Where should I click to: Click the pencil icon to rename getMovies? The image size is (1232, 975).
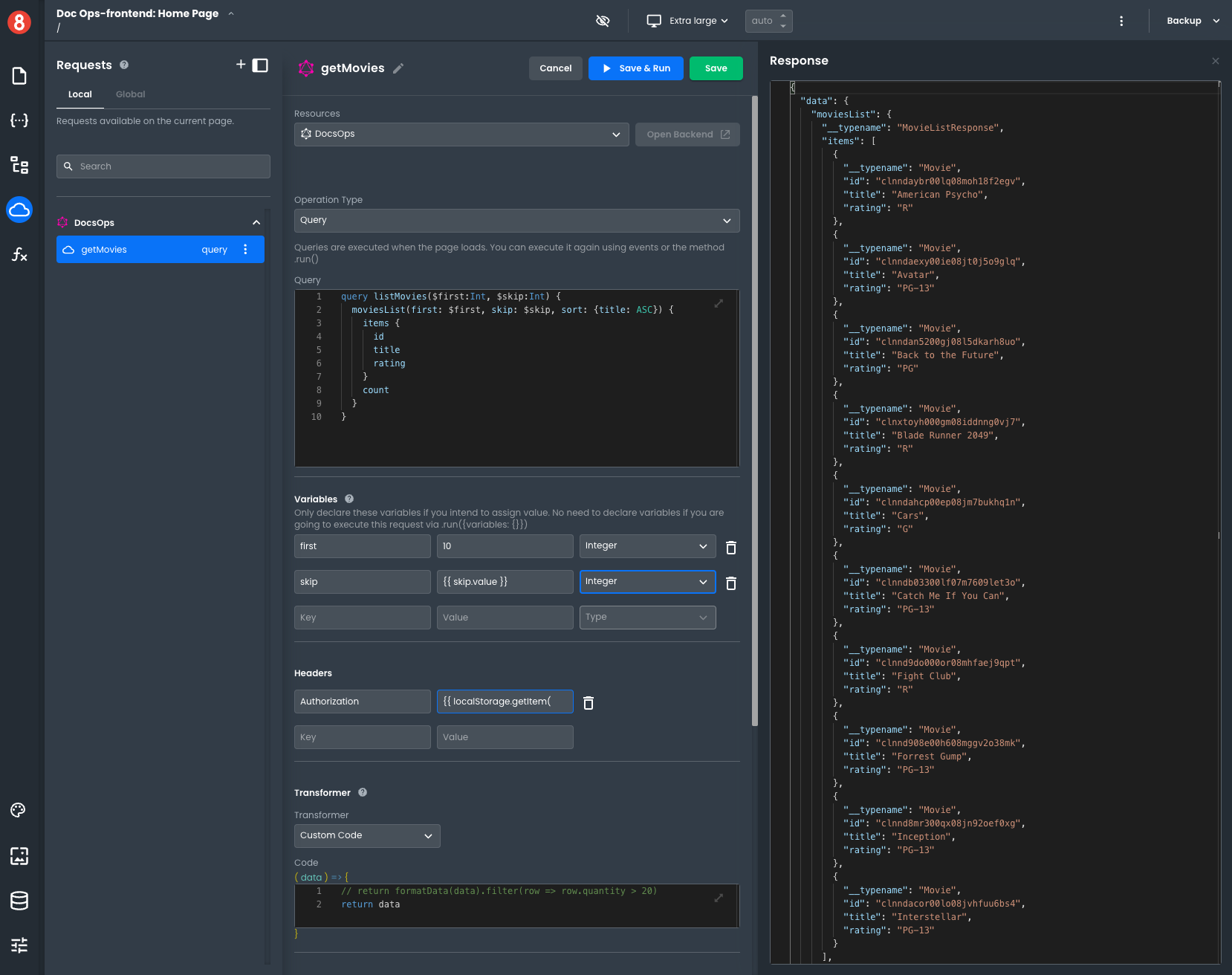pos(398,68)
